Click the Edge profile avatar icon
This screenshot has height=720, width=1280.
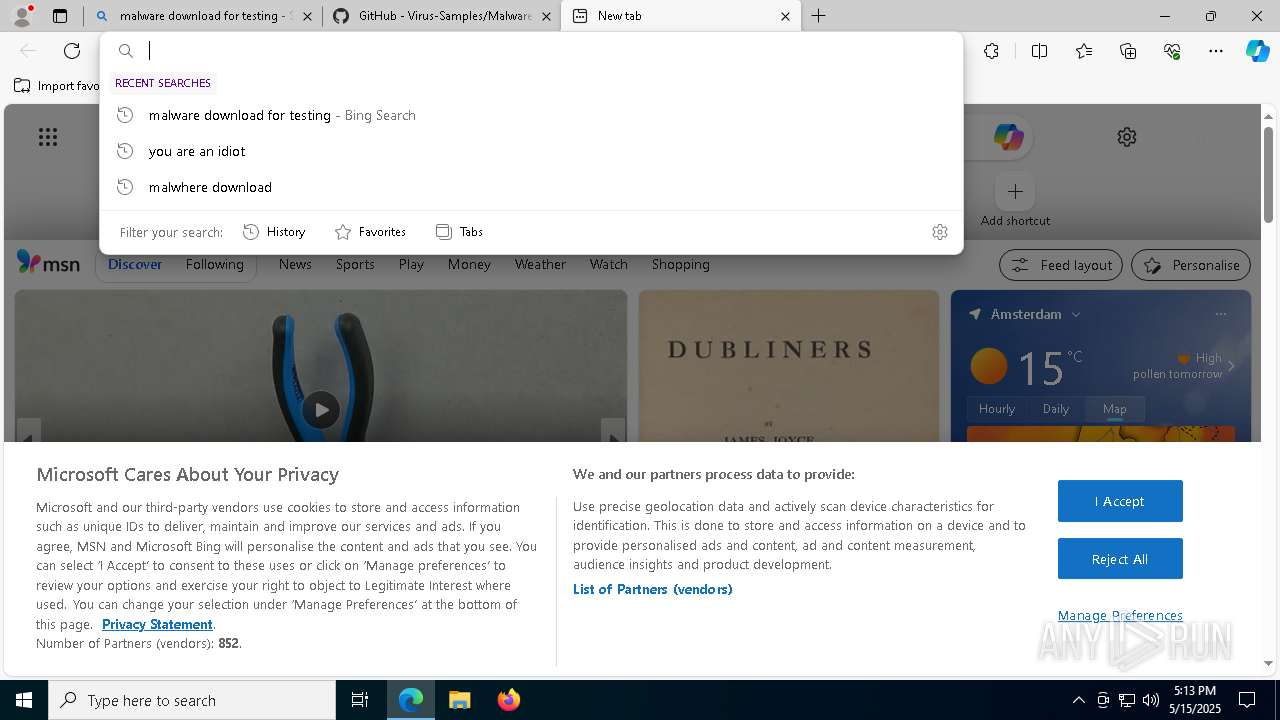pos(21,16)
